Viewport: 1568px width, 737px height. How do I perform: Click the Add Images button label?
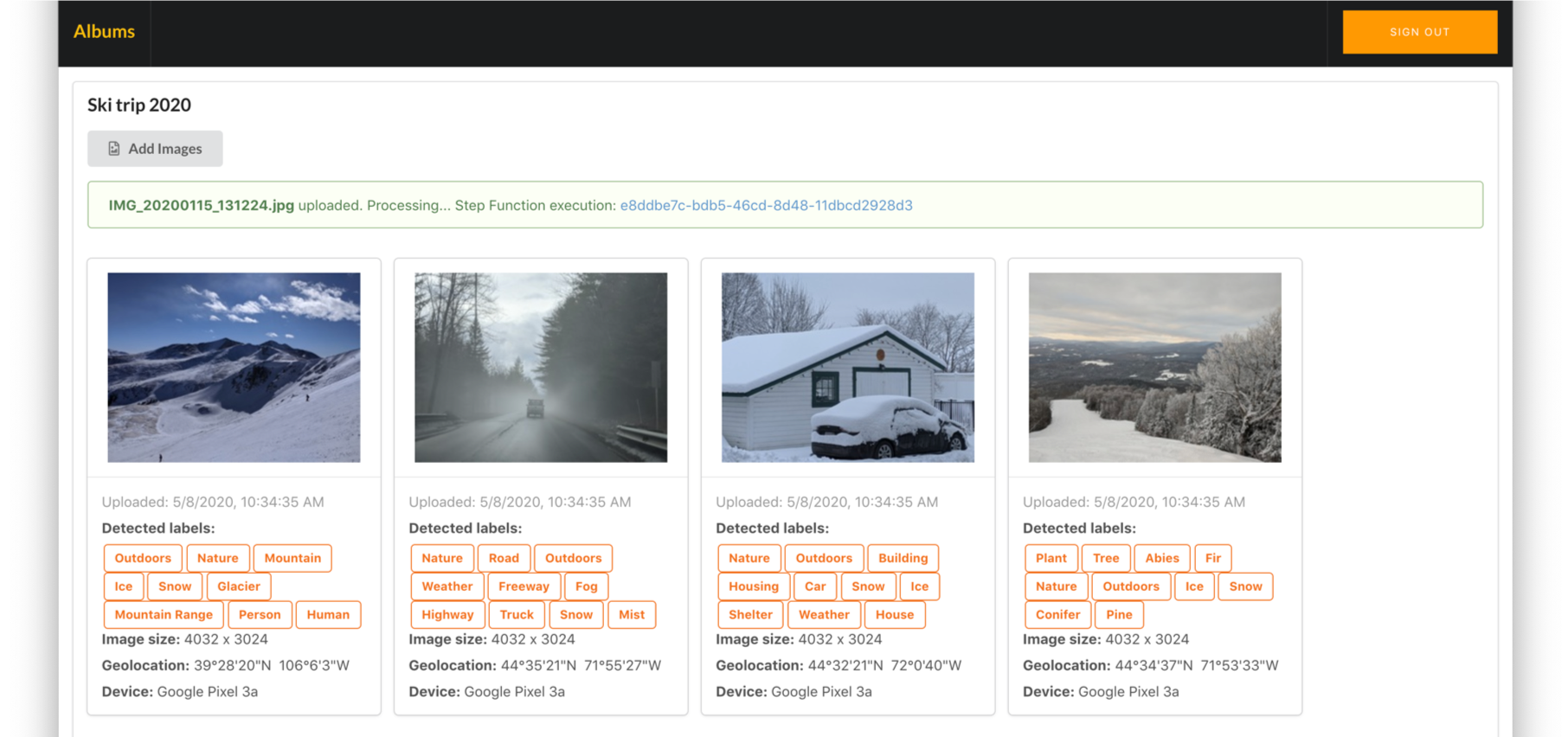pos(165,149)
